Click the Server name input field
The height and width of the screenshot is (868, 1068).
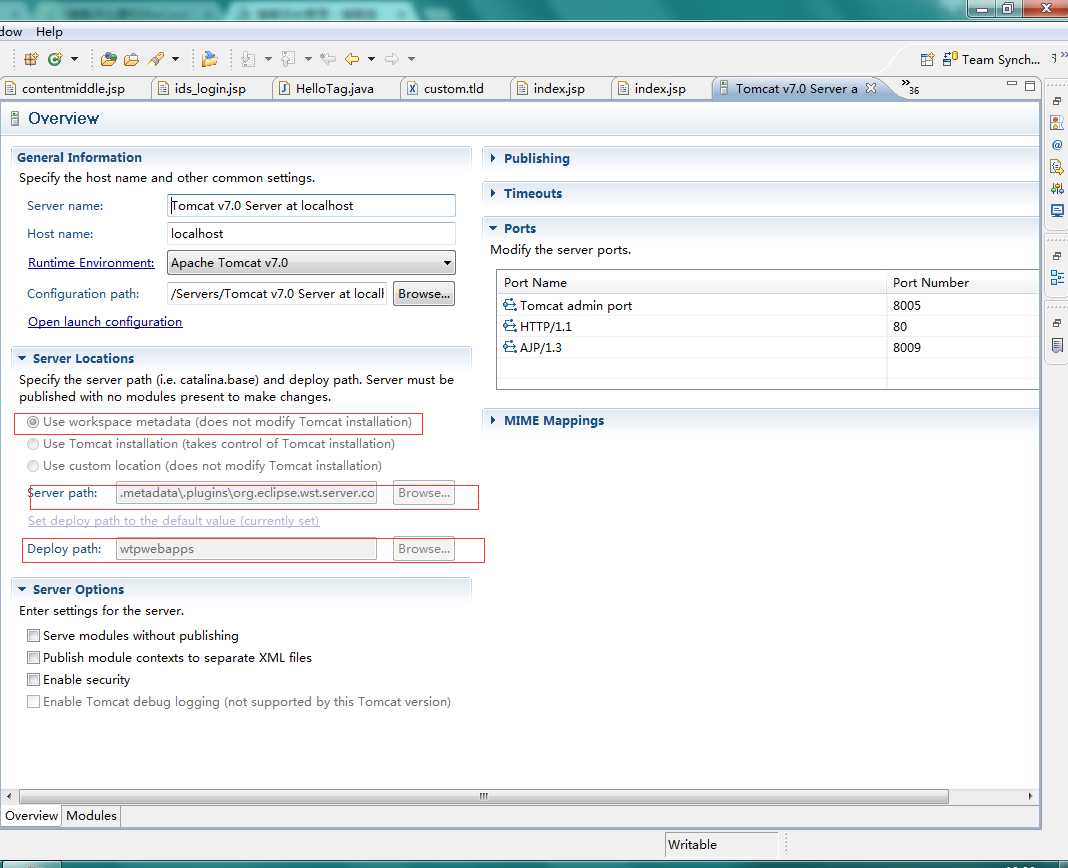(311, 206)
